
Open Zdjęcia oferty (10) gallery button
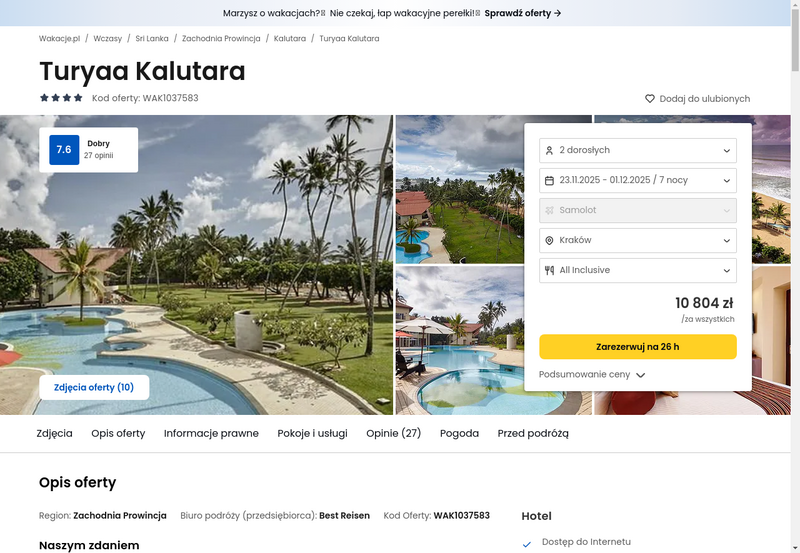tap(94, 388)
